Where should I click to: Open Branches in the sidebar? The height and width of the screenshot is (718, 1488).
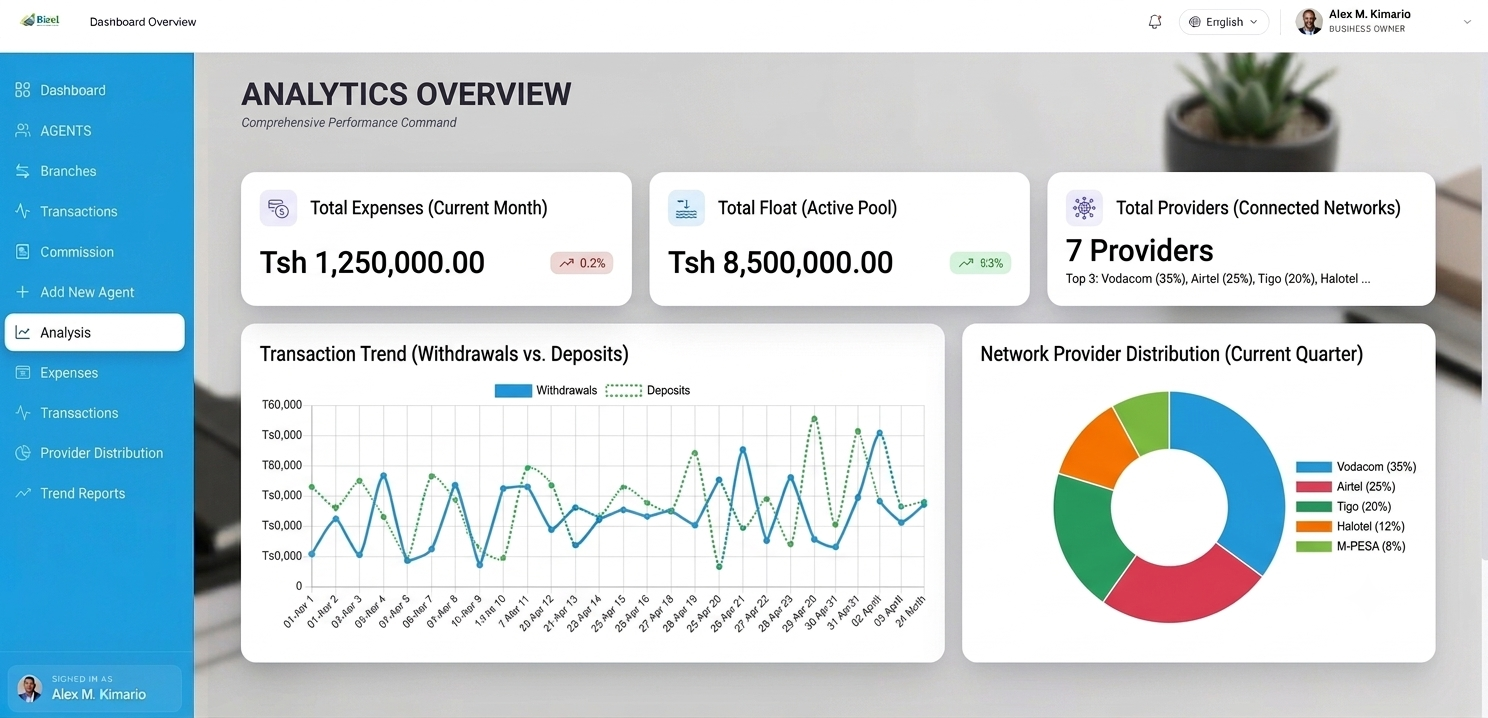[95, 171]
